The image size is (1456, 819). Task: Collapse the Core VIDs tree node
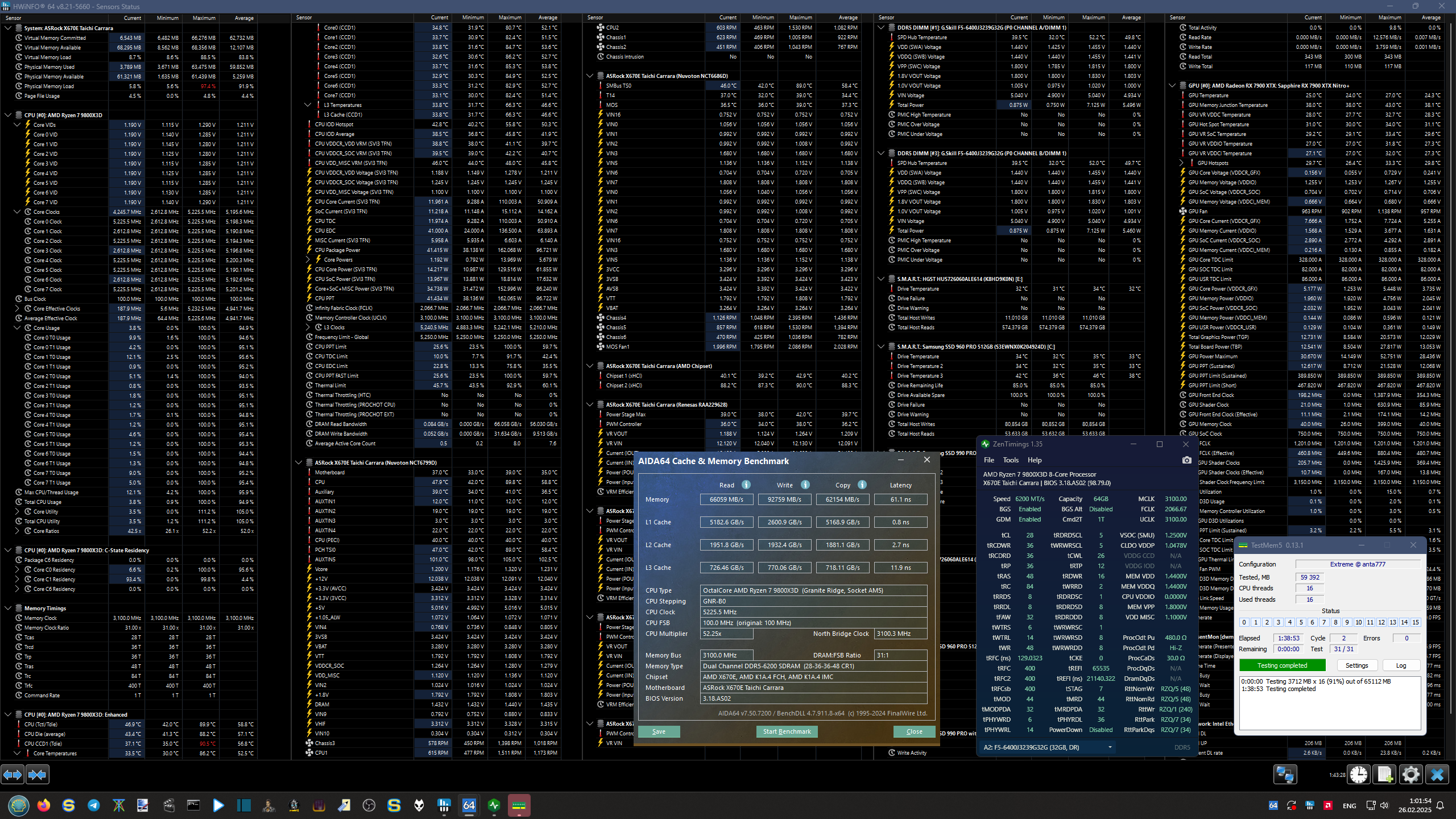coord(17,125)
